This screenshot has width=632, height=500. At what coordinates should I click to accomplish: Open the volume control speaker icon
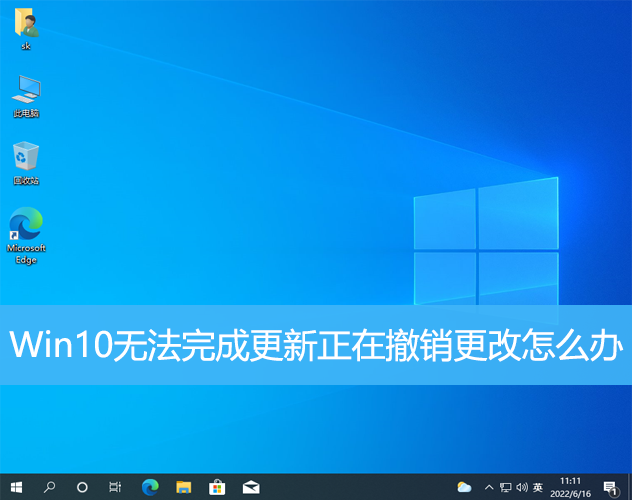click(521, 487)
